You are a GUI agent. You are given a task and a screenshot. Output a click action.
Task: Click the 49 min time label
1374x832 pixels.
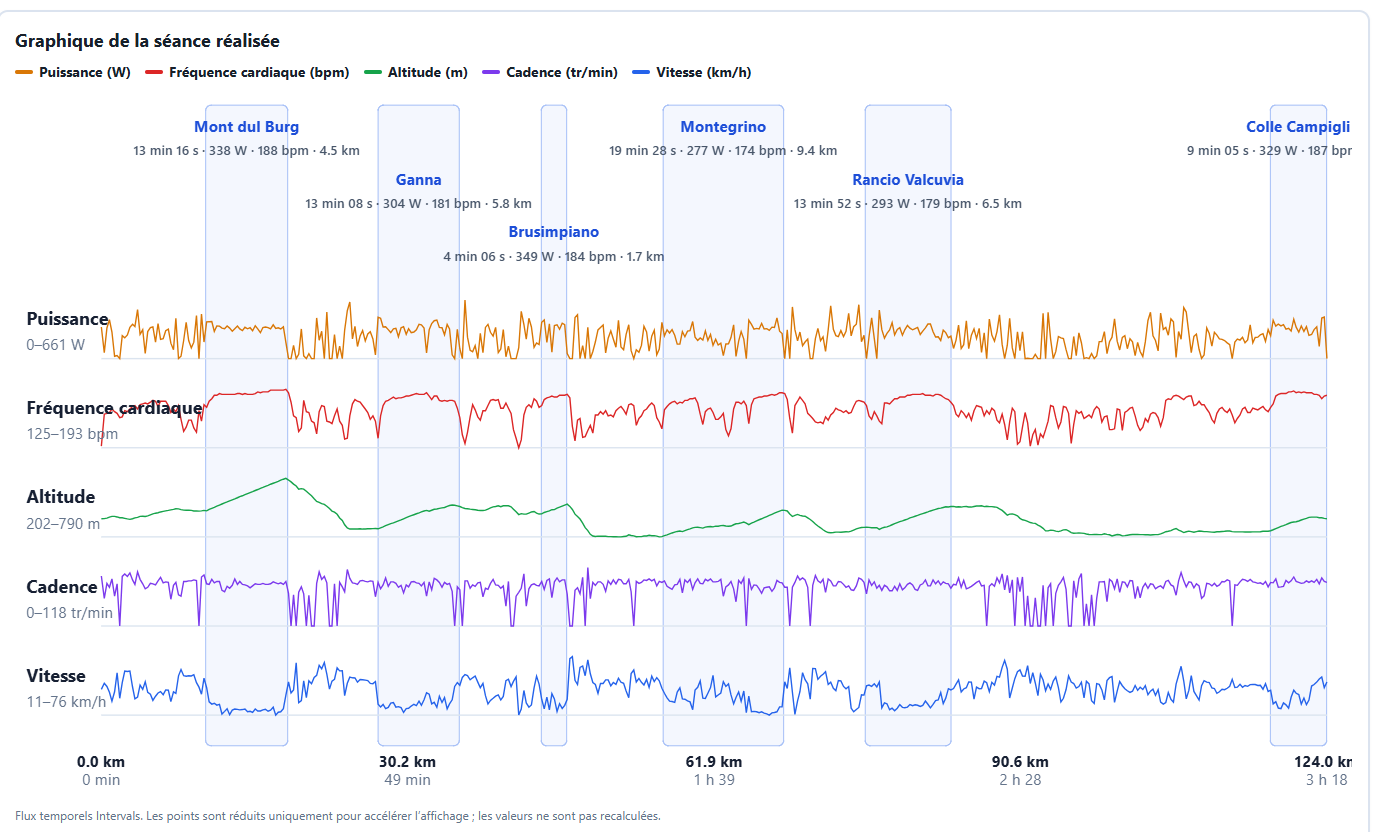(407, 780)
